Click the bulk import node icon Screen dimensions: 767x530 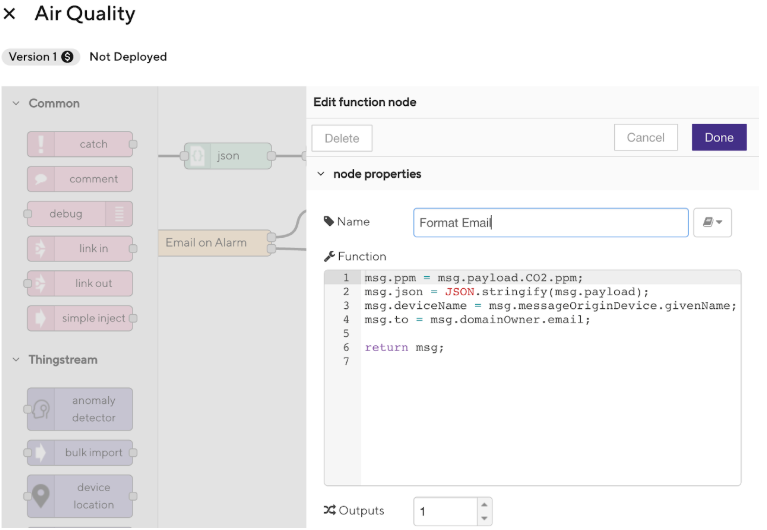pyautogui.click(x=41, y=453)
